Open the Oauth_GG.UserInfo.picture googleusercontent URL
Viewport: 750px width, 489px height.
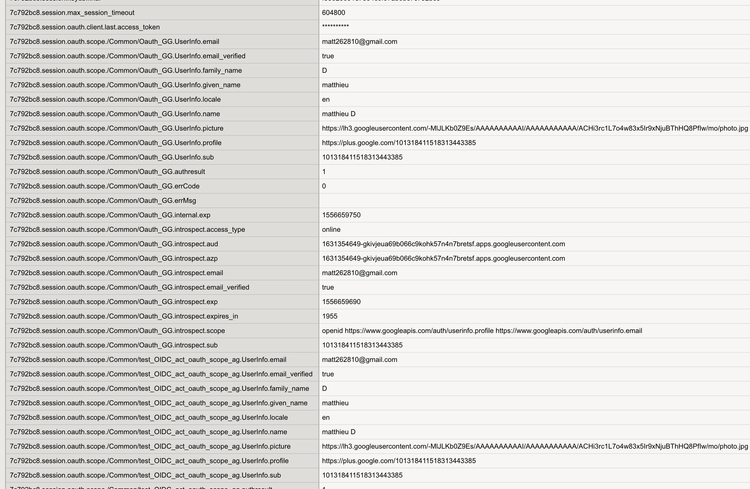pos(534,128)
